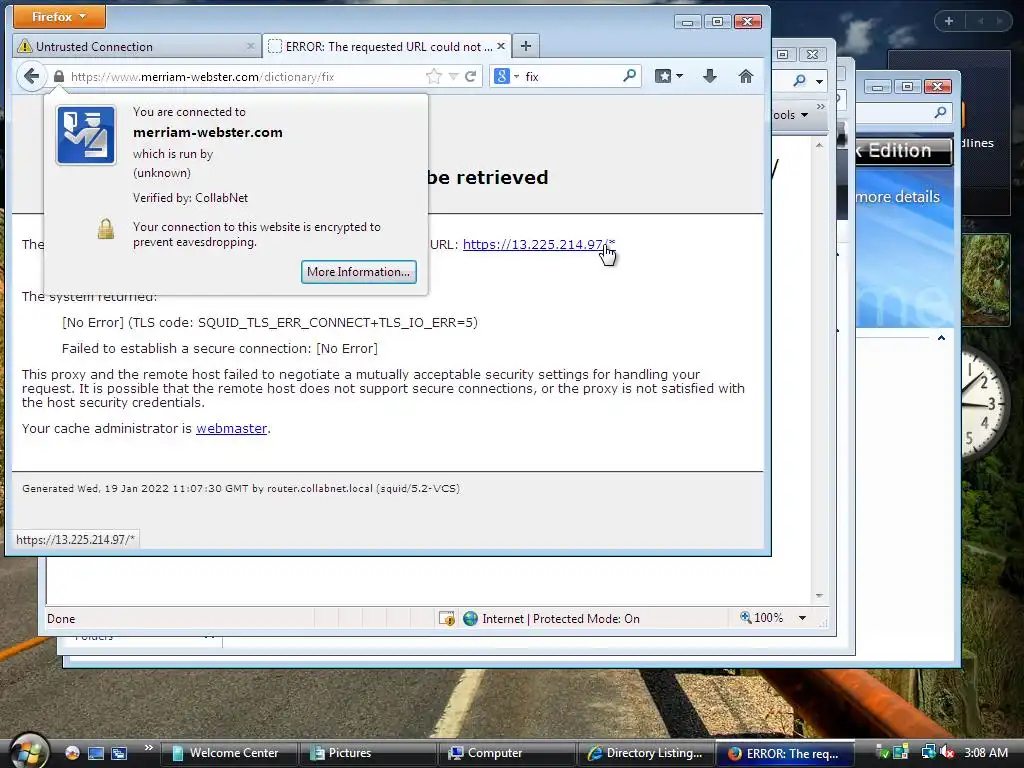The image size is (1024, 768).
Task: Open the Google search engine selector
Action: click(x=507, y=76)
